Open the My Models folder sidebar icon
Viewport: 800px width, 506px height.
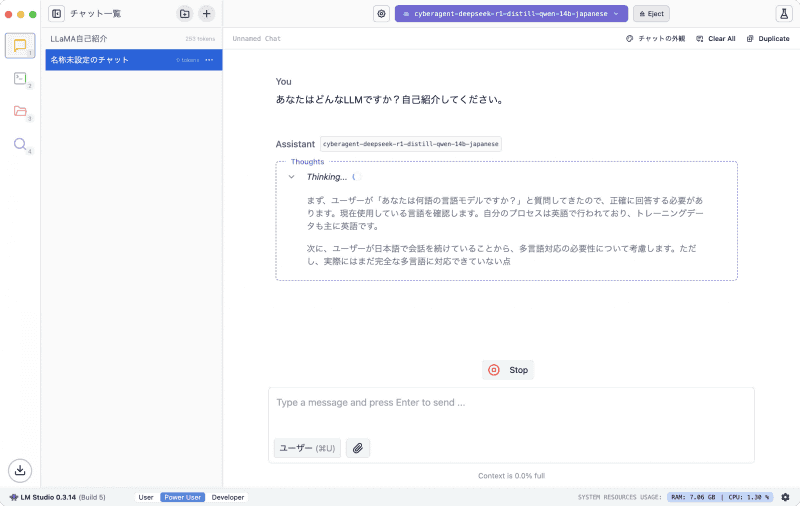tap(20, 111)
